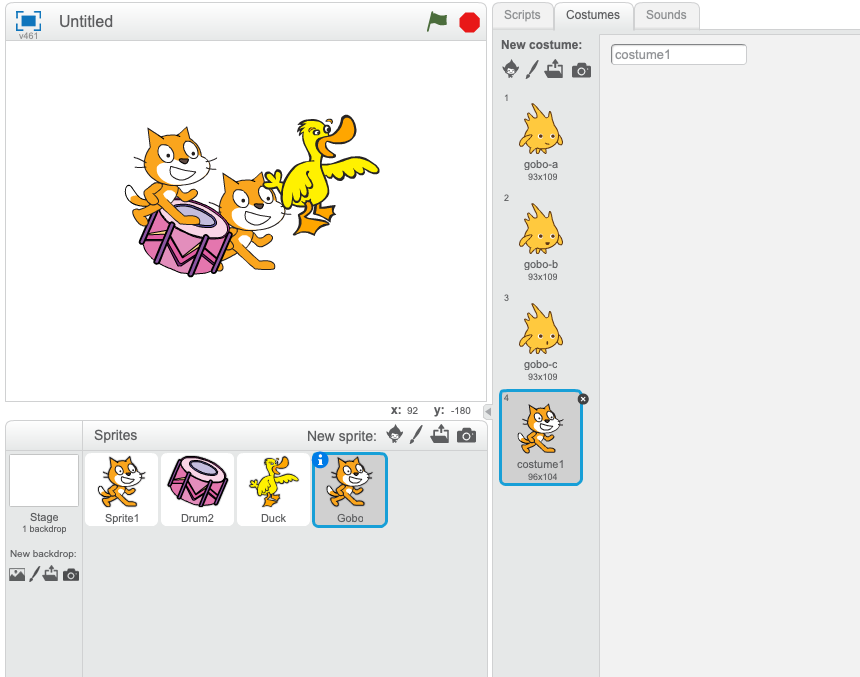Select the Drum2 sprite
This screenshot has height=677, width=860.
point(197,489)
